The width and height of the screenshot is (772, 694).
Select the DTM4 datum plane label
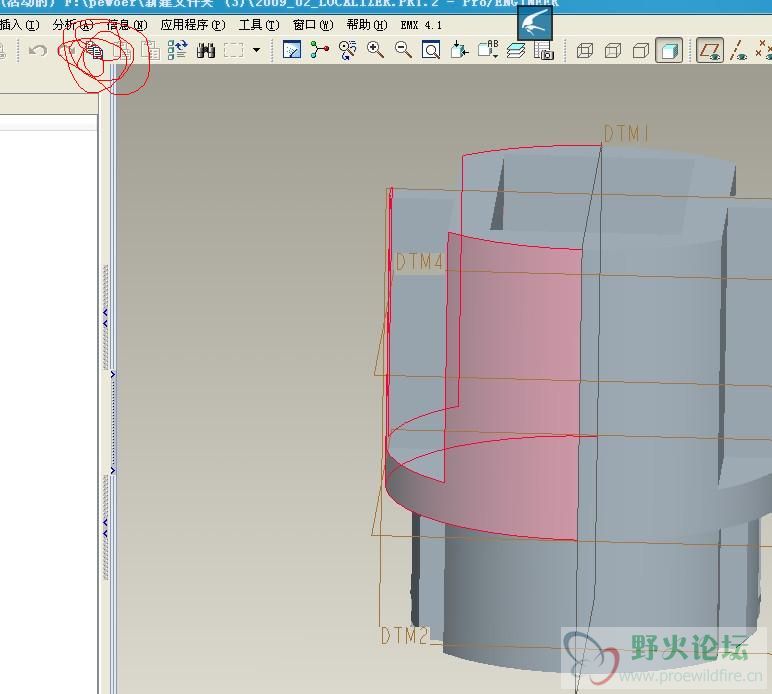pyautogui.click(x=419, y=261)
